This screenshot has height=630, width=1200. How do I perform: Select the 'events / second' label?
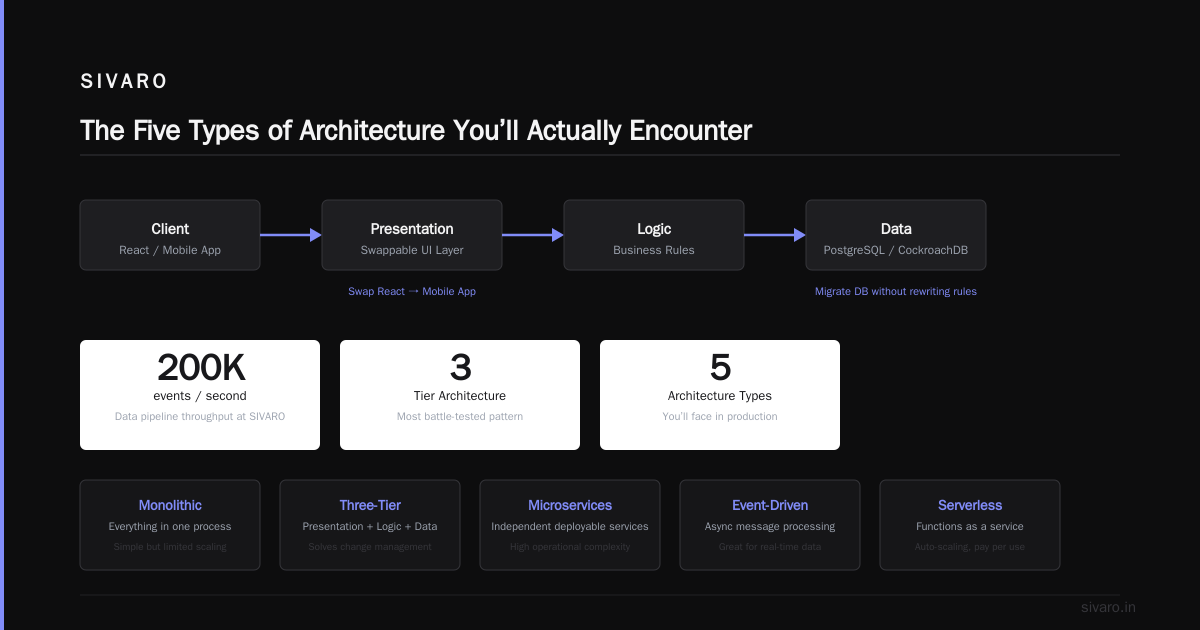200,396
